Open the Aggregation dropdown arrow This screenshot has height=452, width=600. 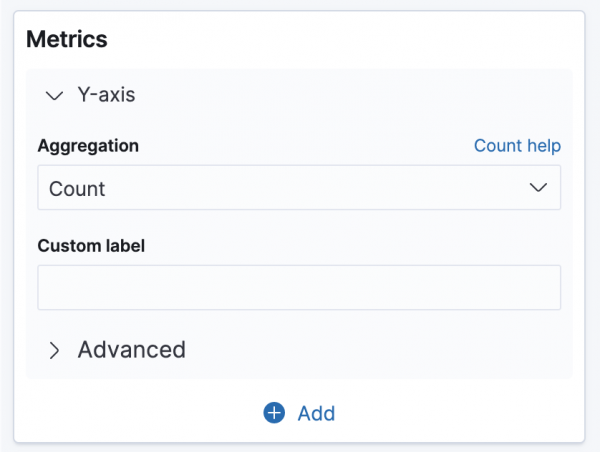pyautogui.click(x=538, y=188)
